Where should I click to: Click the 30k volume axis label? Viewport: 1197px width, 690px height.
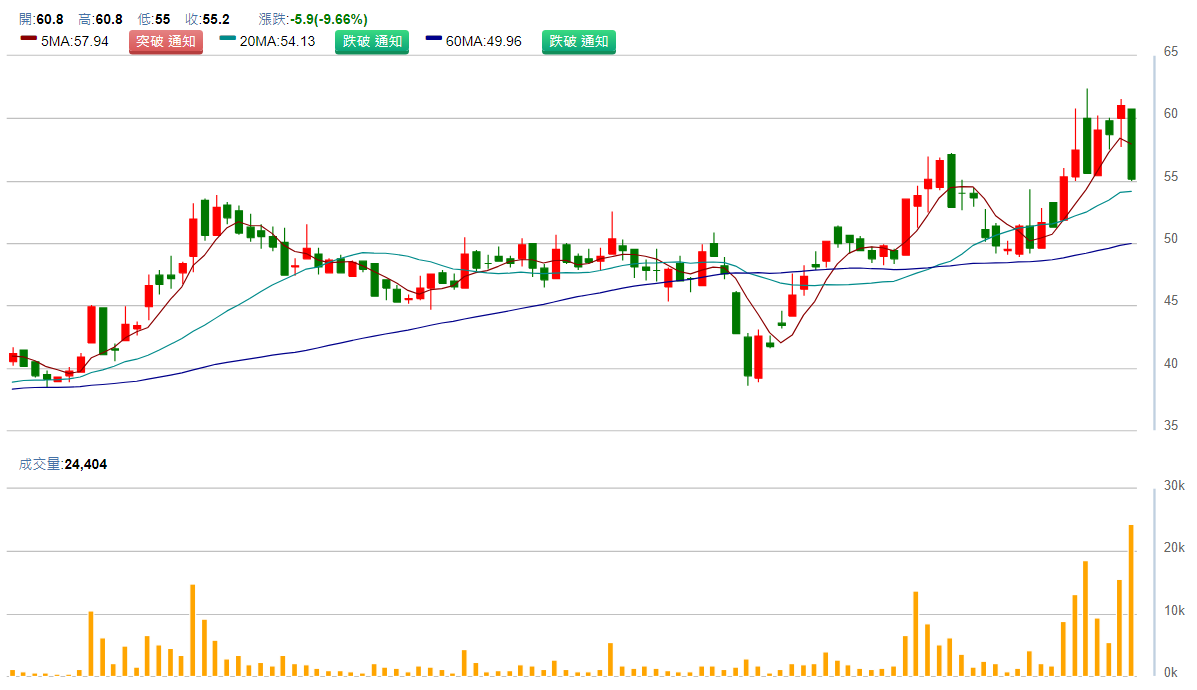1174,485
